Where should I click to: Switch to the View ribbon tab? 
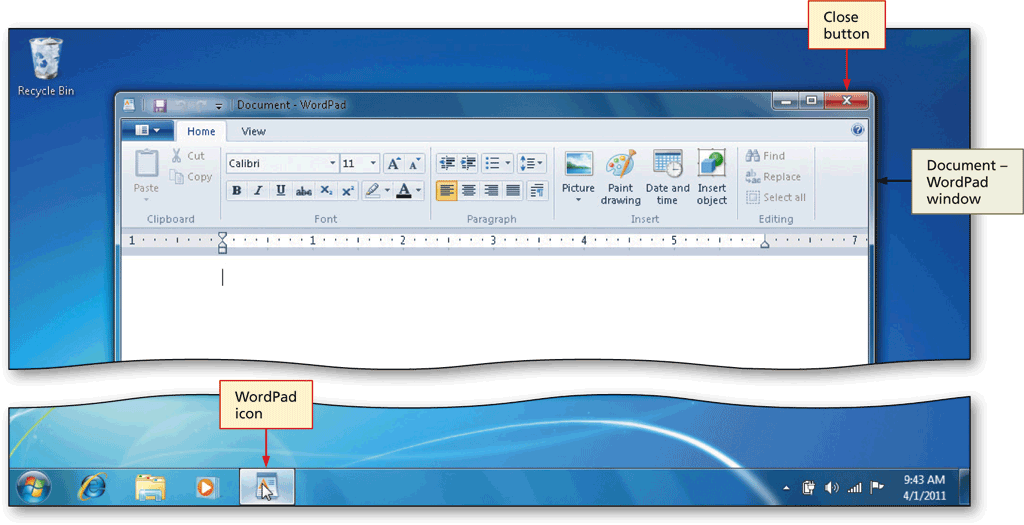click(x=253, y=131)
